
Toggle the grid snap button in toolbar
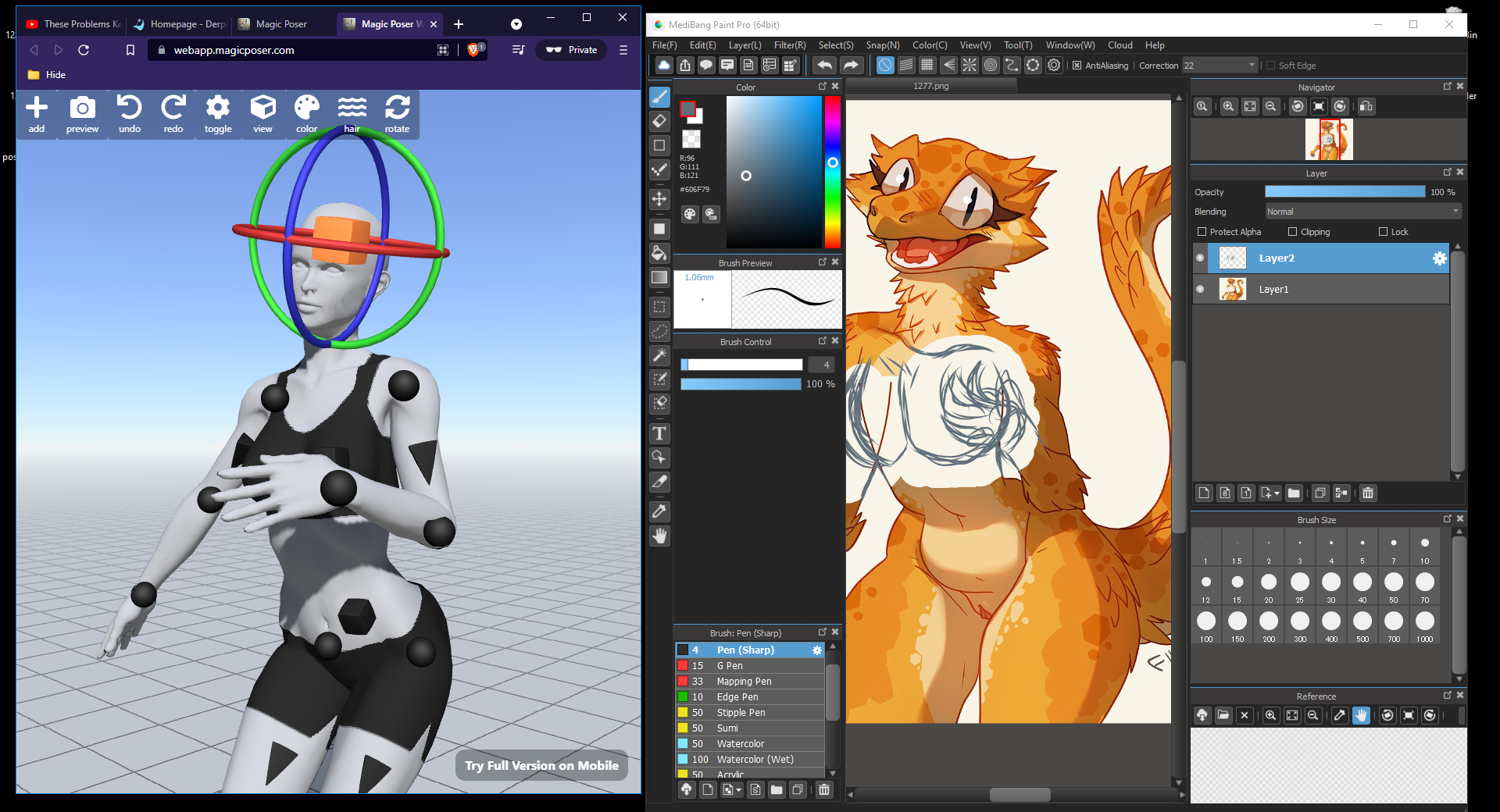[927, 66]
